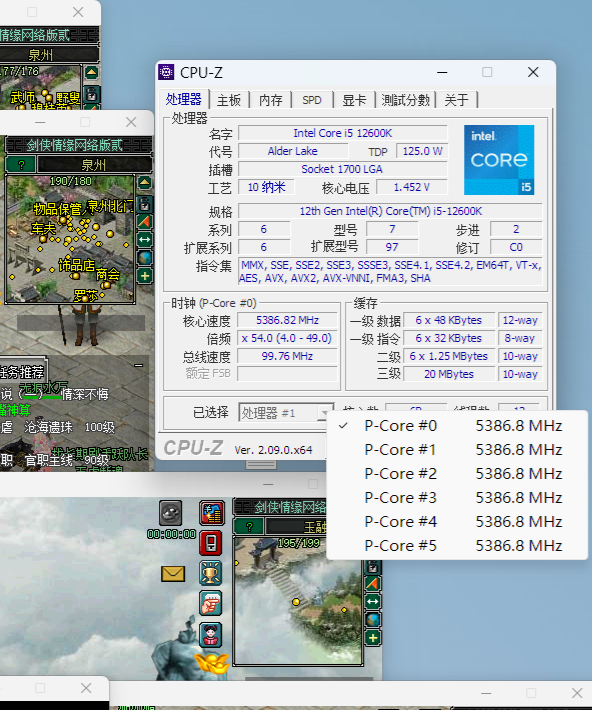Click the 野叟 label on 177/176 minimap
Image resolution: width=592 pixels, height=710 pixels.
pos(68,98)
